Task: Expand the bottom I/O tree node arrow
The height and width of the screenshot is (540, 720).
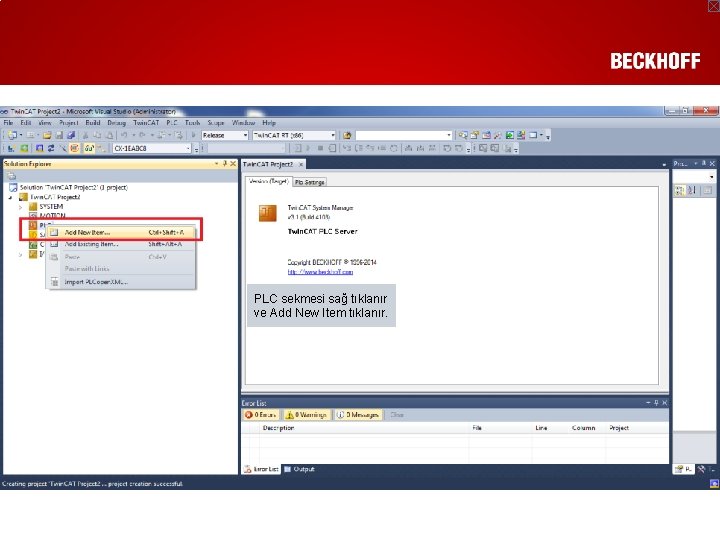Action: point(20,254)
